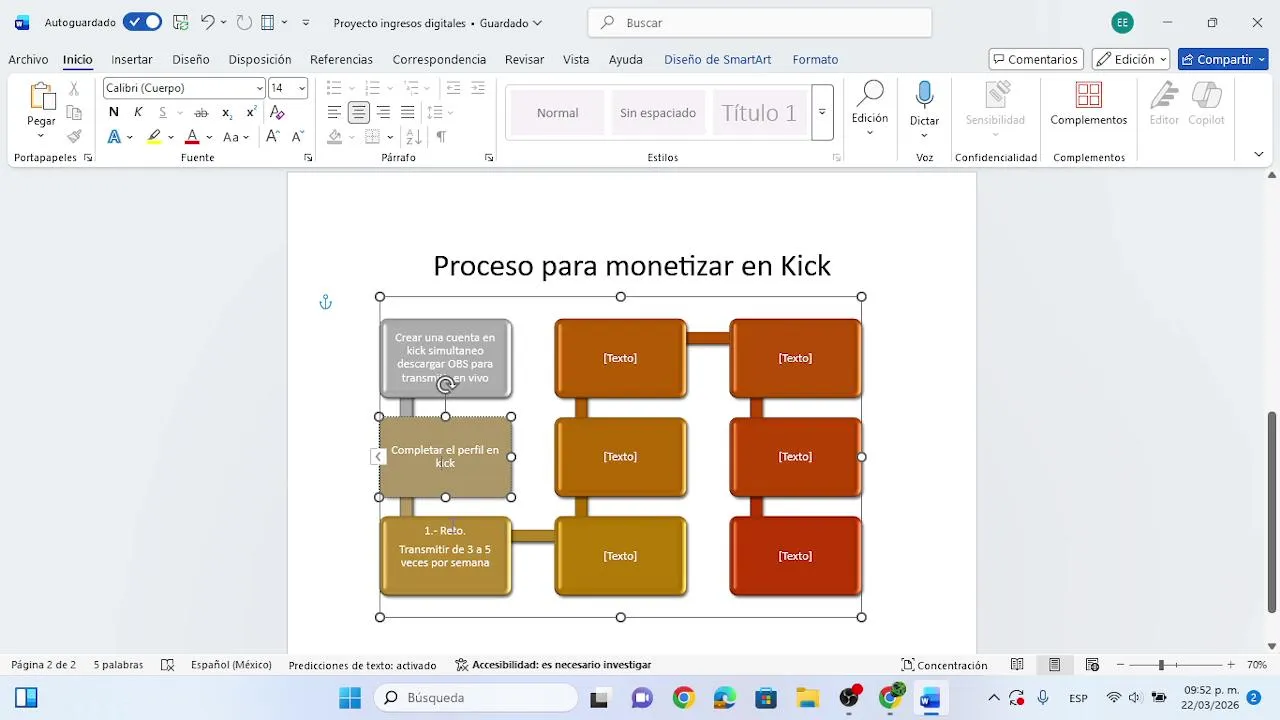Expand the Estilos gallery more arrow
Viewport: 1280px width, 720px height.
[822, 112]
